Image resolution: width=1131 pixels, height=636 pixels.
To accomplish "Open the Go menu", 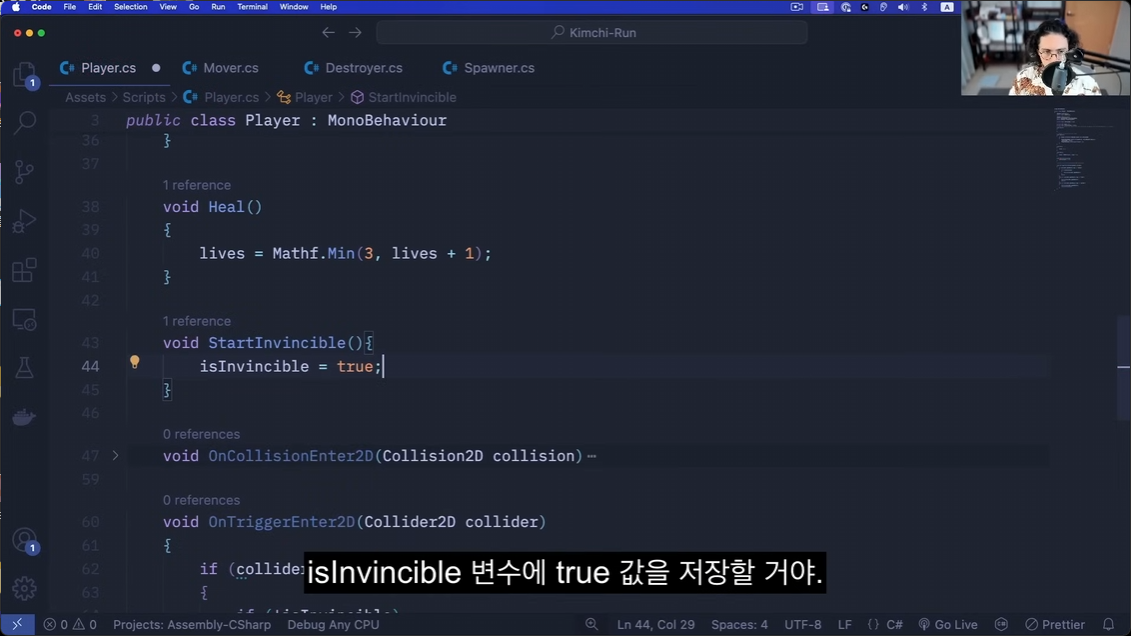I will point(194,6).
